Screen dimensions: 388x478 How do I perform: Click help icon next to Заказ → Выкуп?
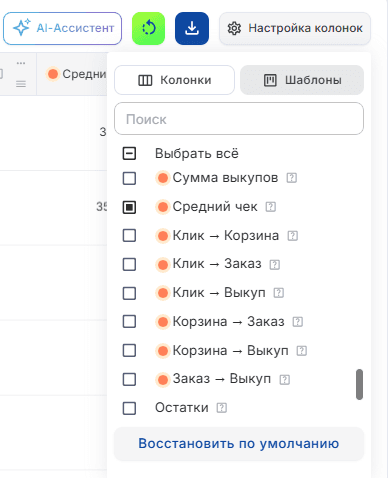pyautogui.click(x=285, y=379)
